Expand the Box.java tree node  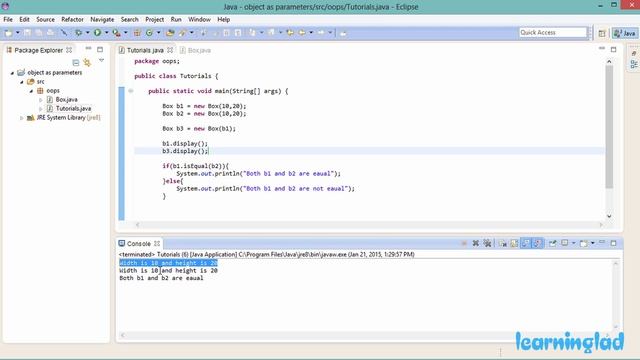(41, 100)
